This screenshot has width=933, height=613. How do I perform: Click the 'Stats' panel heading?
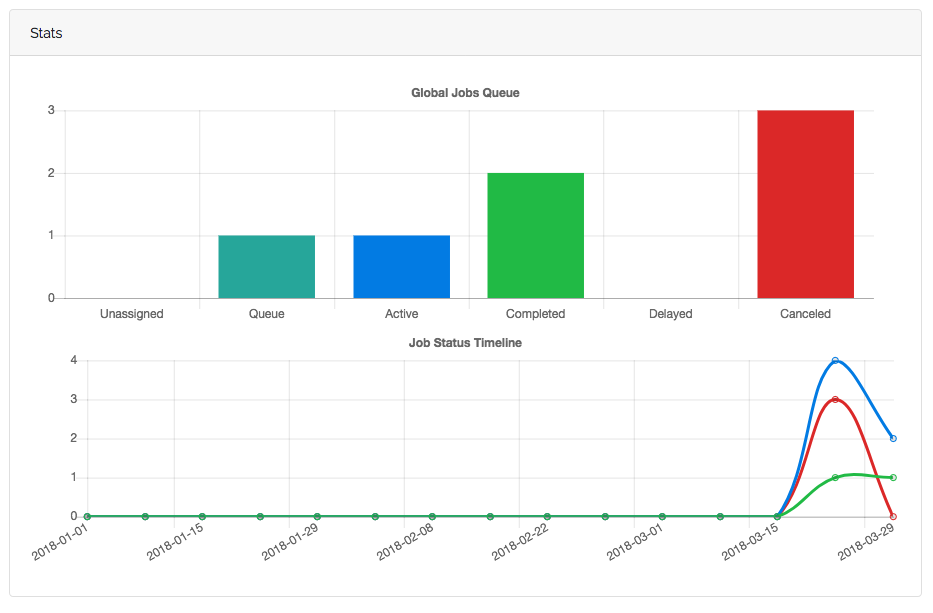click(46, 33)
